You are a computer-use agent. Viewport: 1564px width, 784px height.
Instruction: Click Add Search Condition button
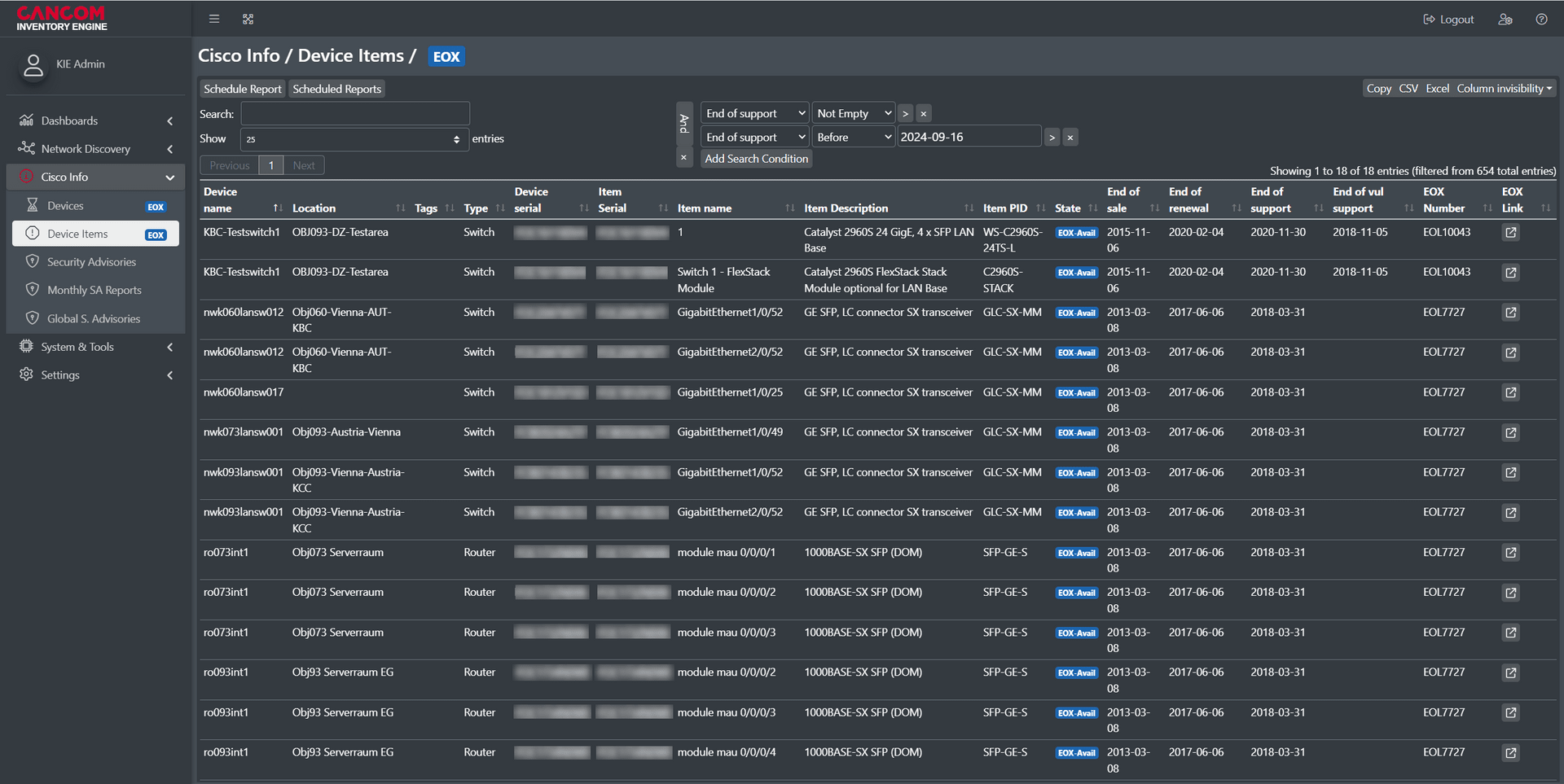756,159
